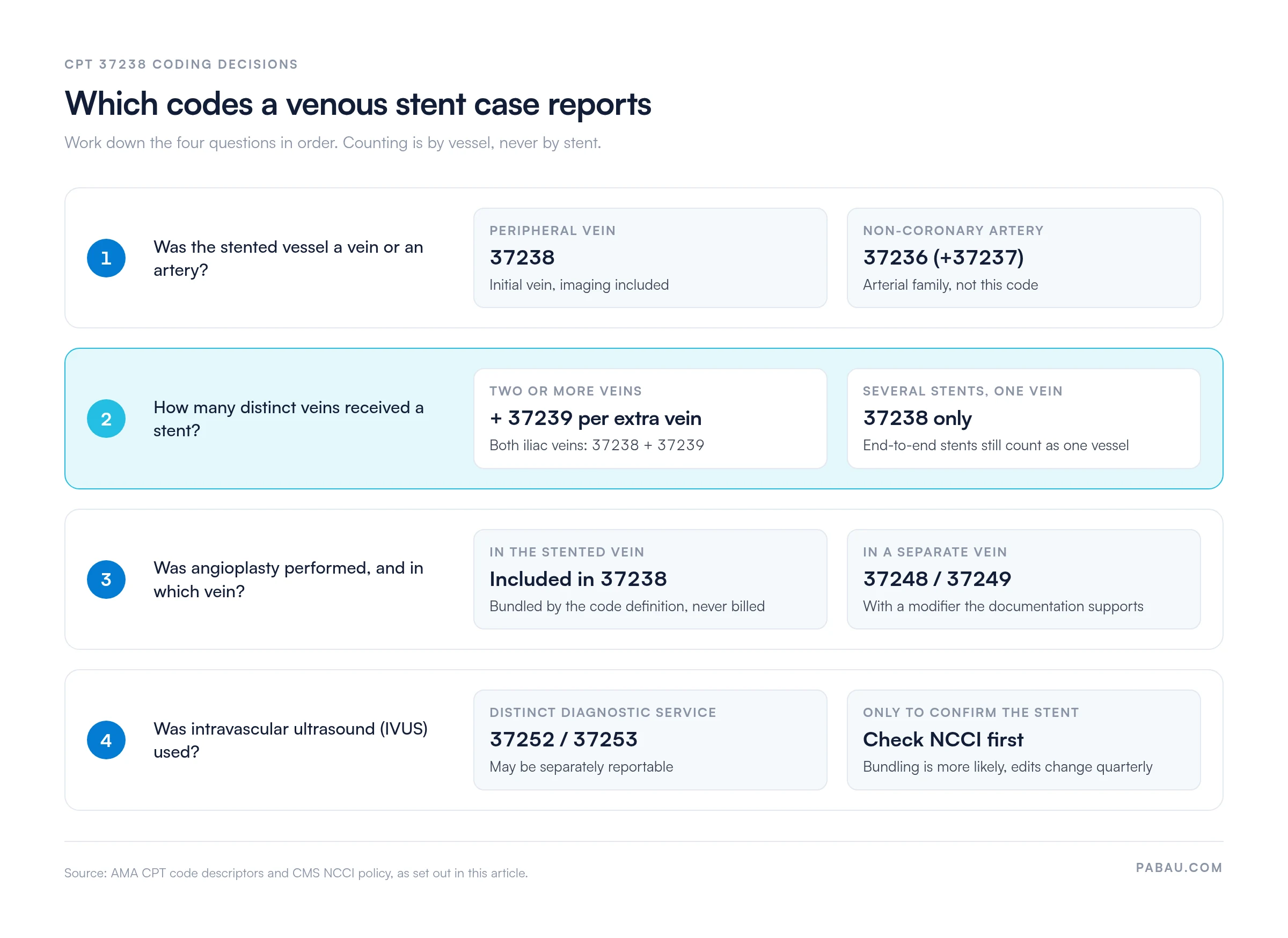Click the '37238 only' text
The image size is (1288, 938).
coord(917,419)
